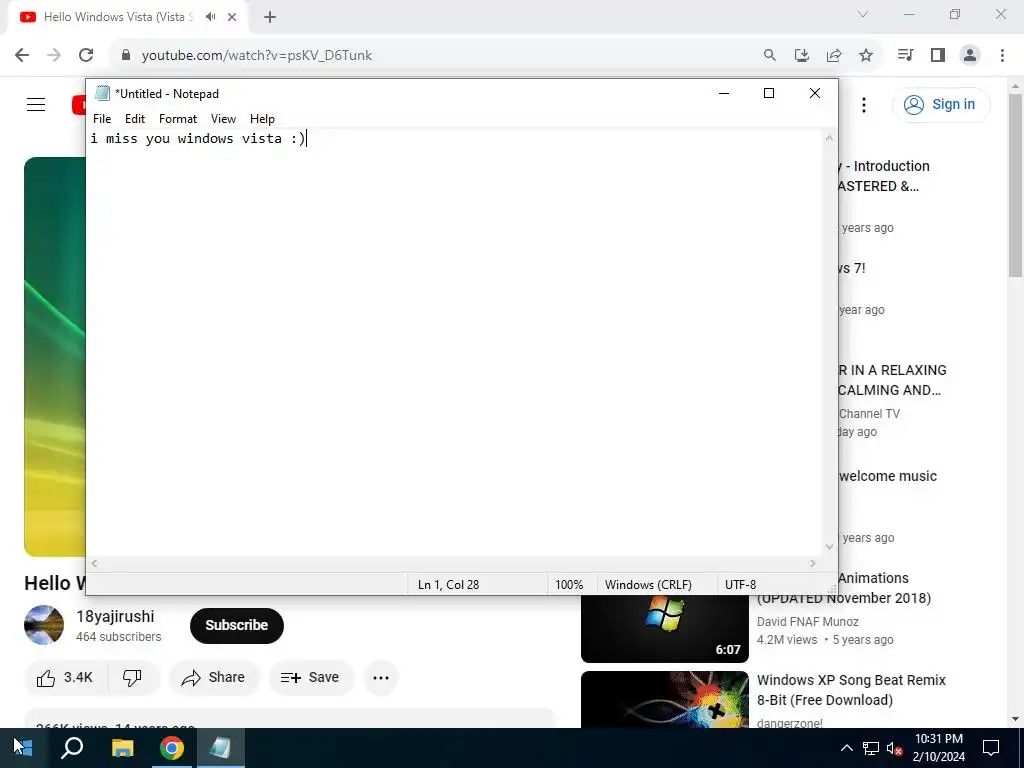This screenshot has height=768, width=1024.
Task: Open more actions ellipsis under video
Action: pos(381,678)
